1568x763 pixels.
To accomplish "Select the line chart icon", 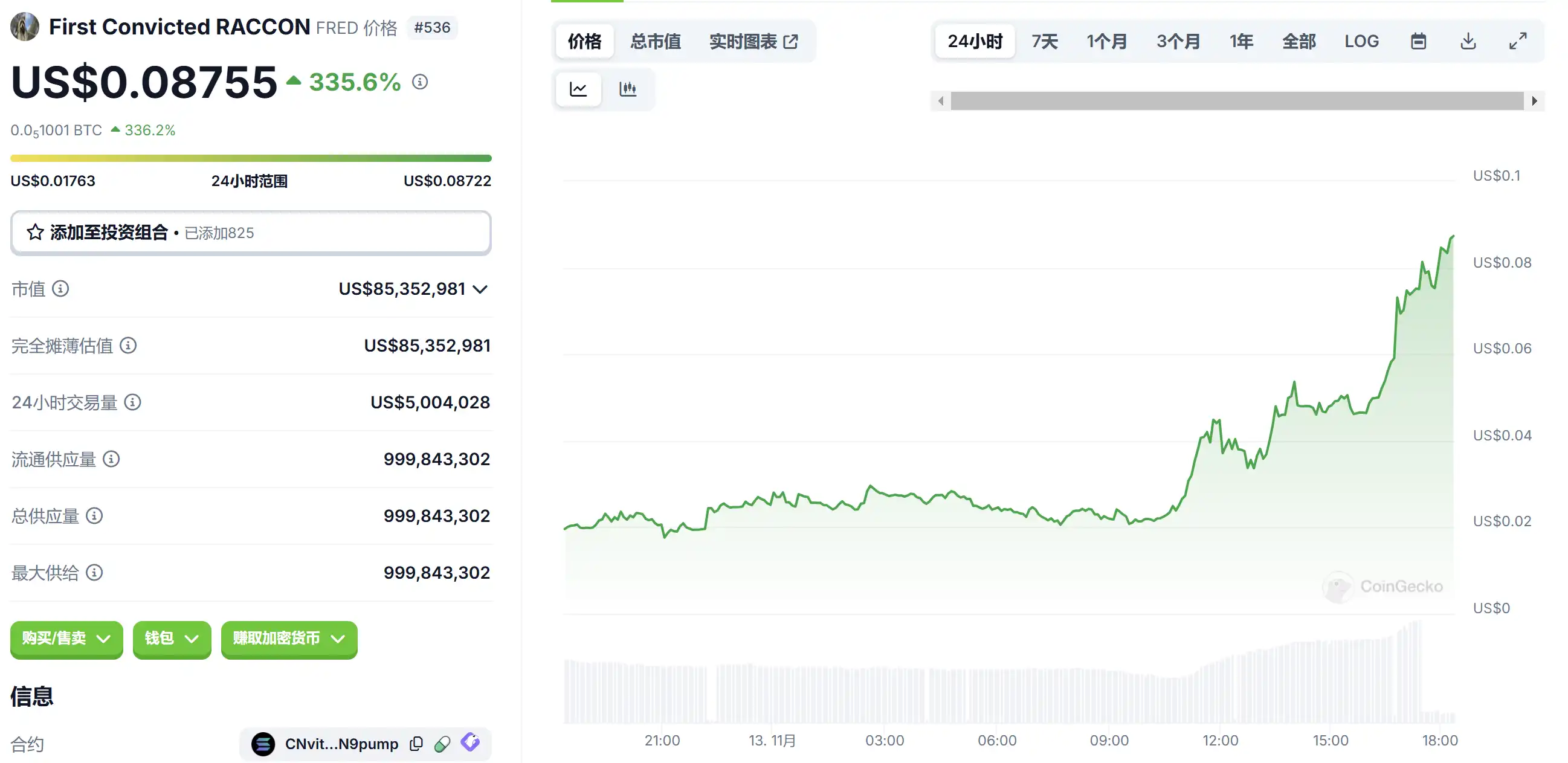I will [x=578, y=89].
